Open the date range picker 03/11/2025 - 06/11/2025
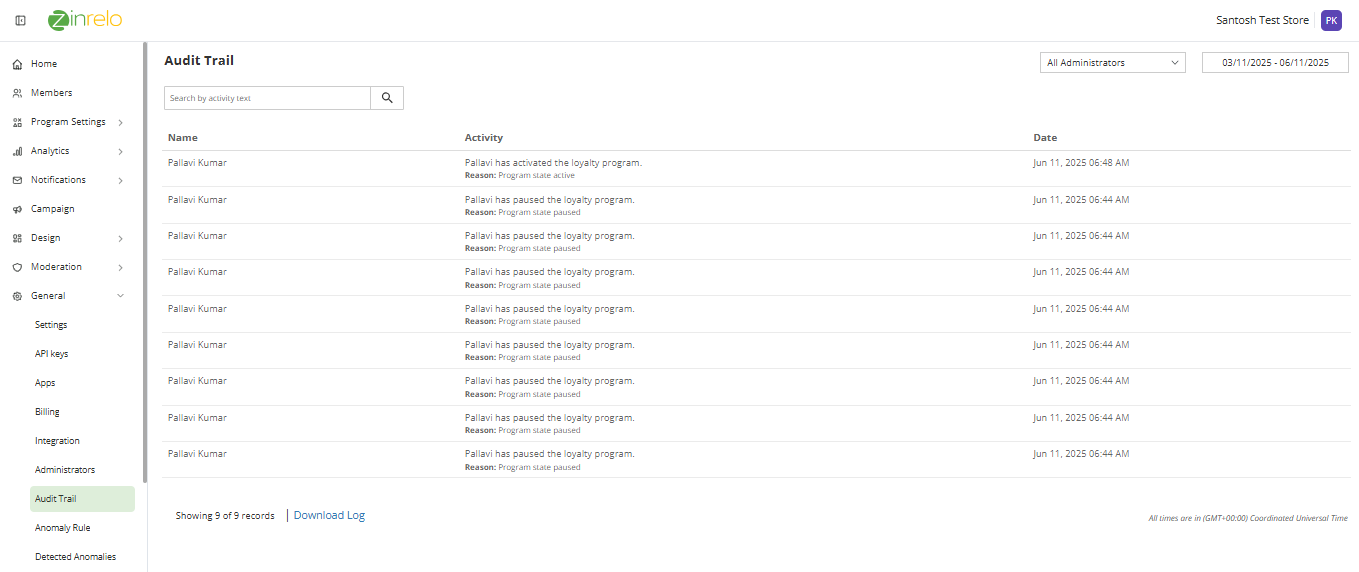The width and height of the screenshot is (1359, 572). 1275,62
